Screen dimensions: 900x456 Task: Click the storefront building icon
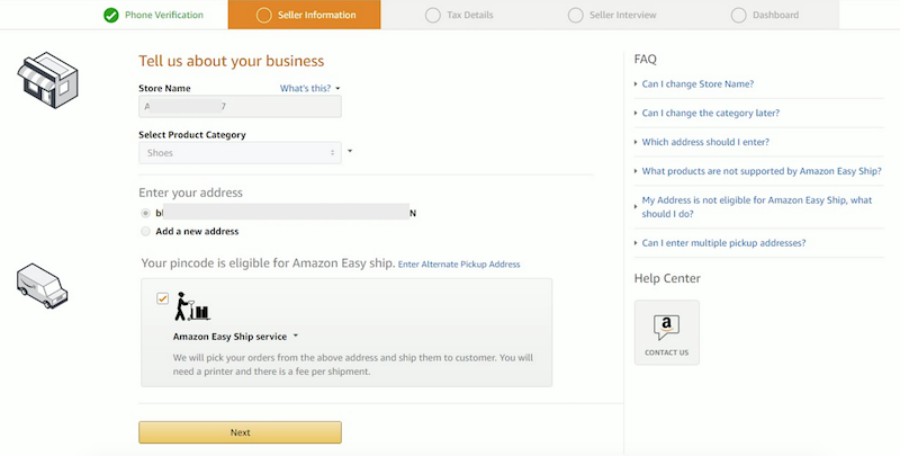48,80
